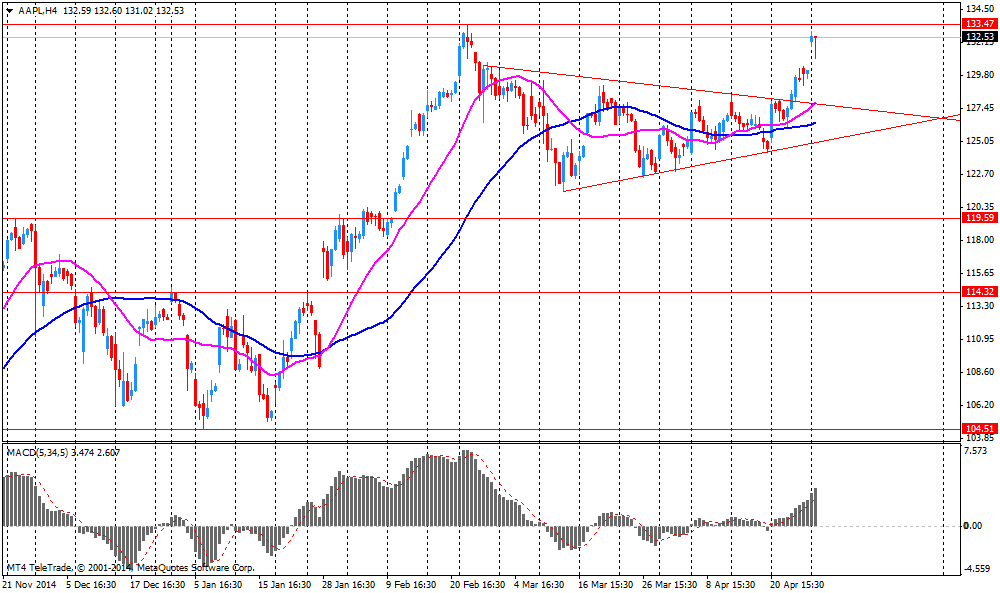Click the 7.573 MACD scale value
The width and height of the screenshot is (1000, 593).
pyautogui.click(x=977, y=451)
